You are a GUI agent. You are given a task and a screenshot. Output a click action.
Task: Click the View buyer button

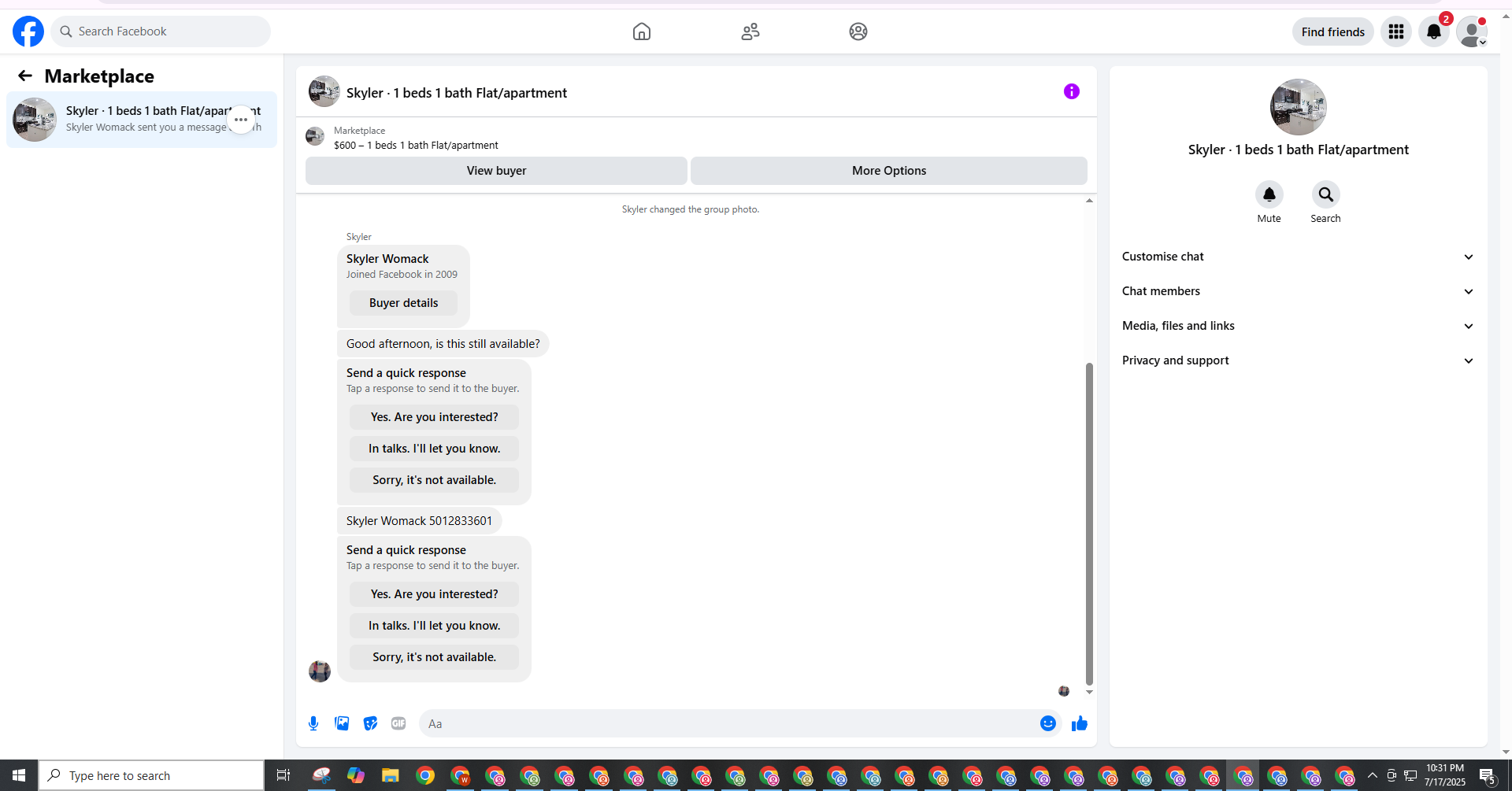[x=496, y=171]
